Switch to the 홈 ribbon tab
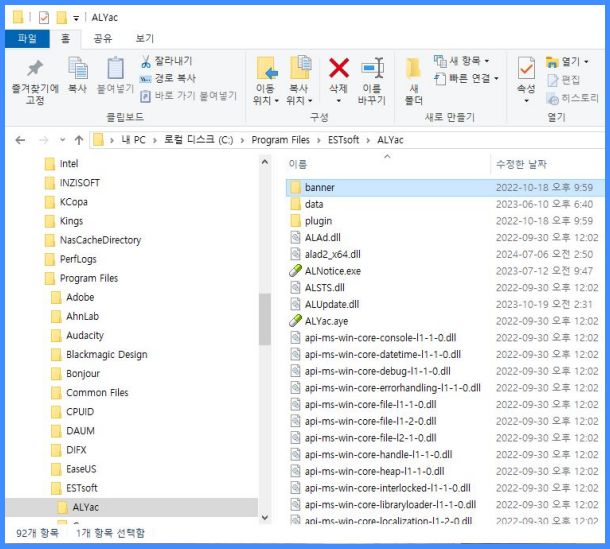 click(65, 38)
